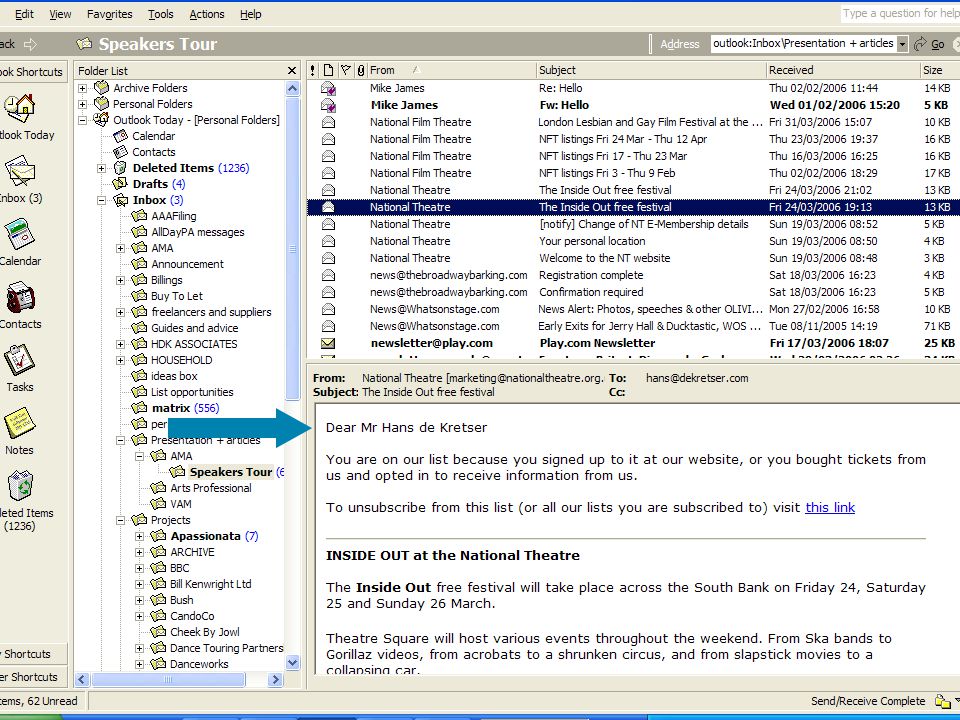960x720 pixels.
Task: Click the Send/Receive status icon in status bar
Action: point(942,701)
